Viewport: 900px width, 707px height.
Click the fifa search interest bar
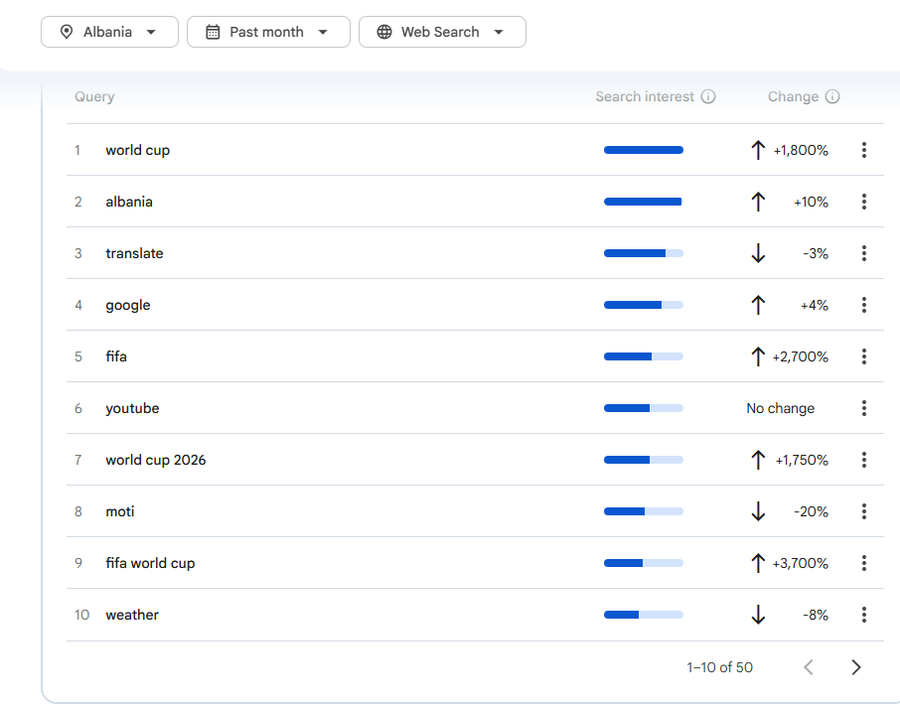[643, 357]
